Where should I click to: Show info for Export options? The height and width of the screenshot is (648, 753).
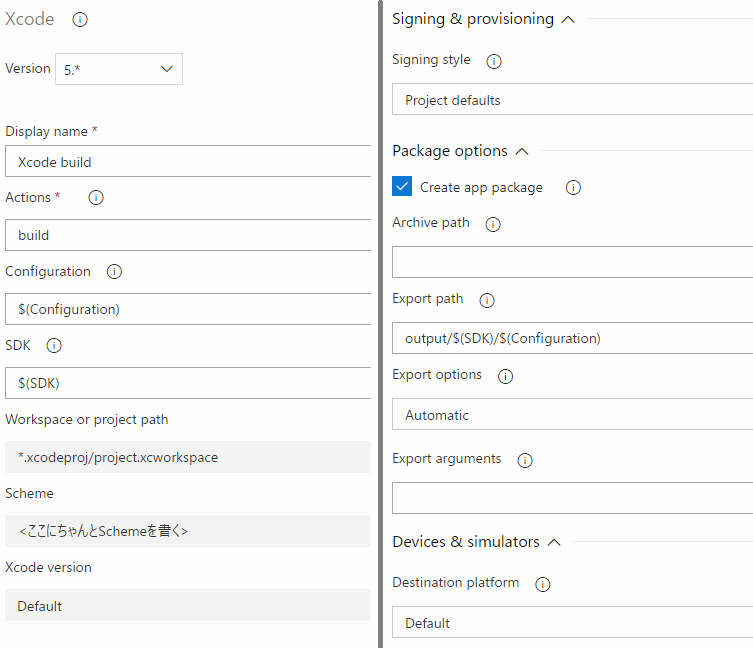(505, 376)
